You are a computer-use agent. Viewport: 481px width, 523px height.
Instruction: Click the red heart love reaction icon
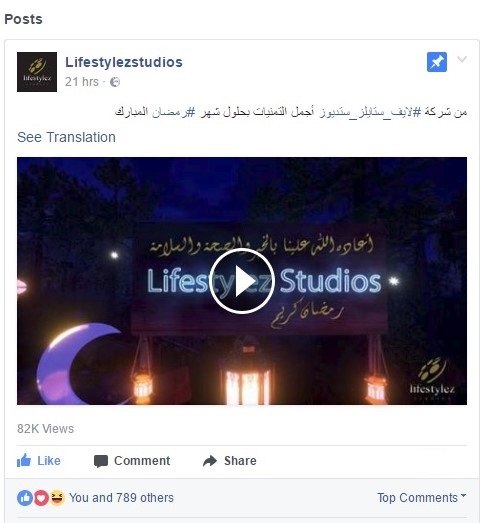point(41,498)
